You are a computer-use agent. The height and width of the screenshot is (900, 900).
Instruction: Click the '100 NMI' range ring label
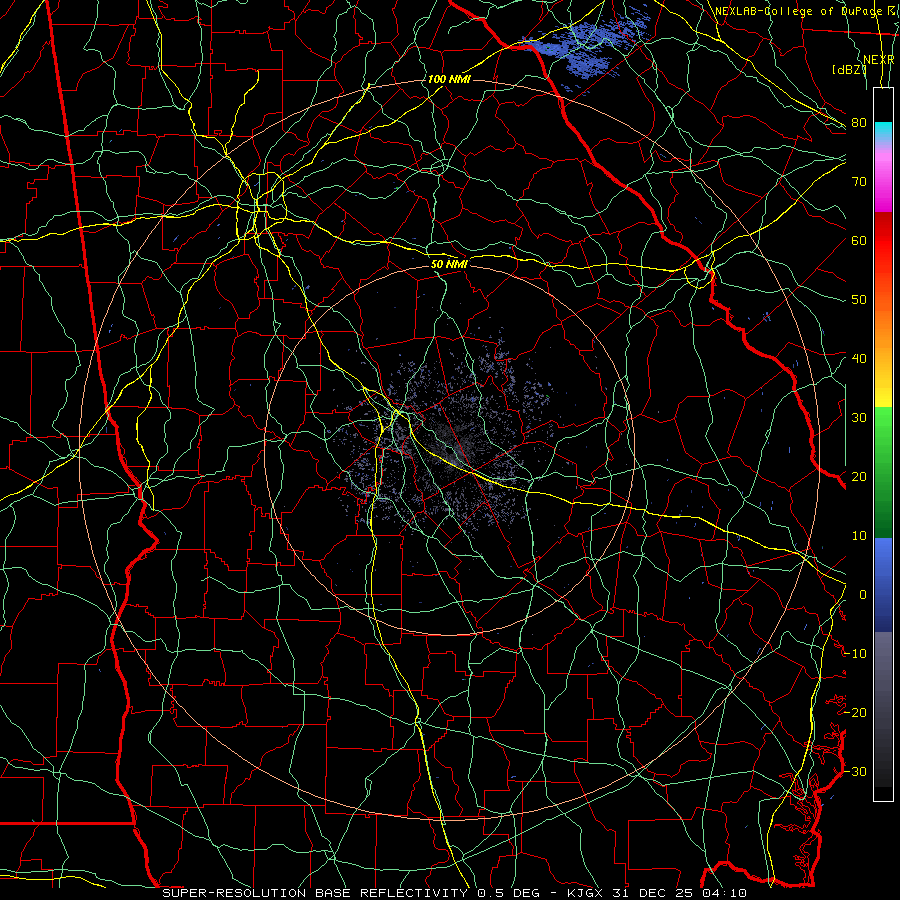point(449,79)
